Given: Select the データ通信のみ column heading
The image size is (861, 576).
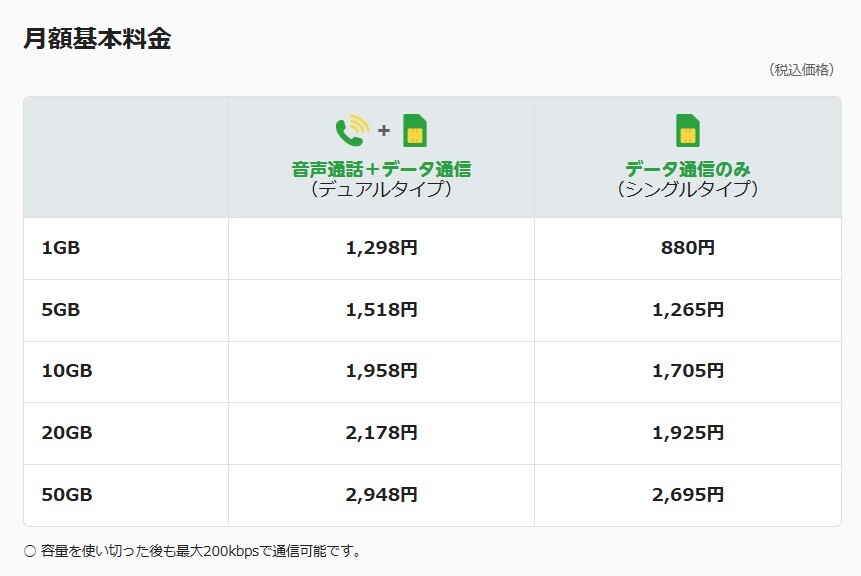Looking at the screenshot, I should pyautogui.click(x=687, y=169).
